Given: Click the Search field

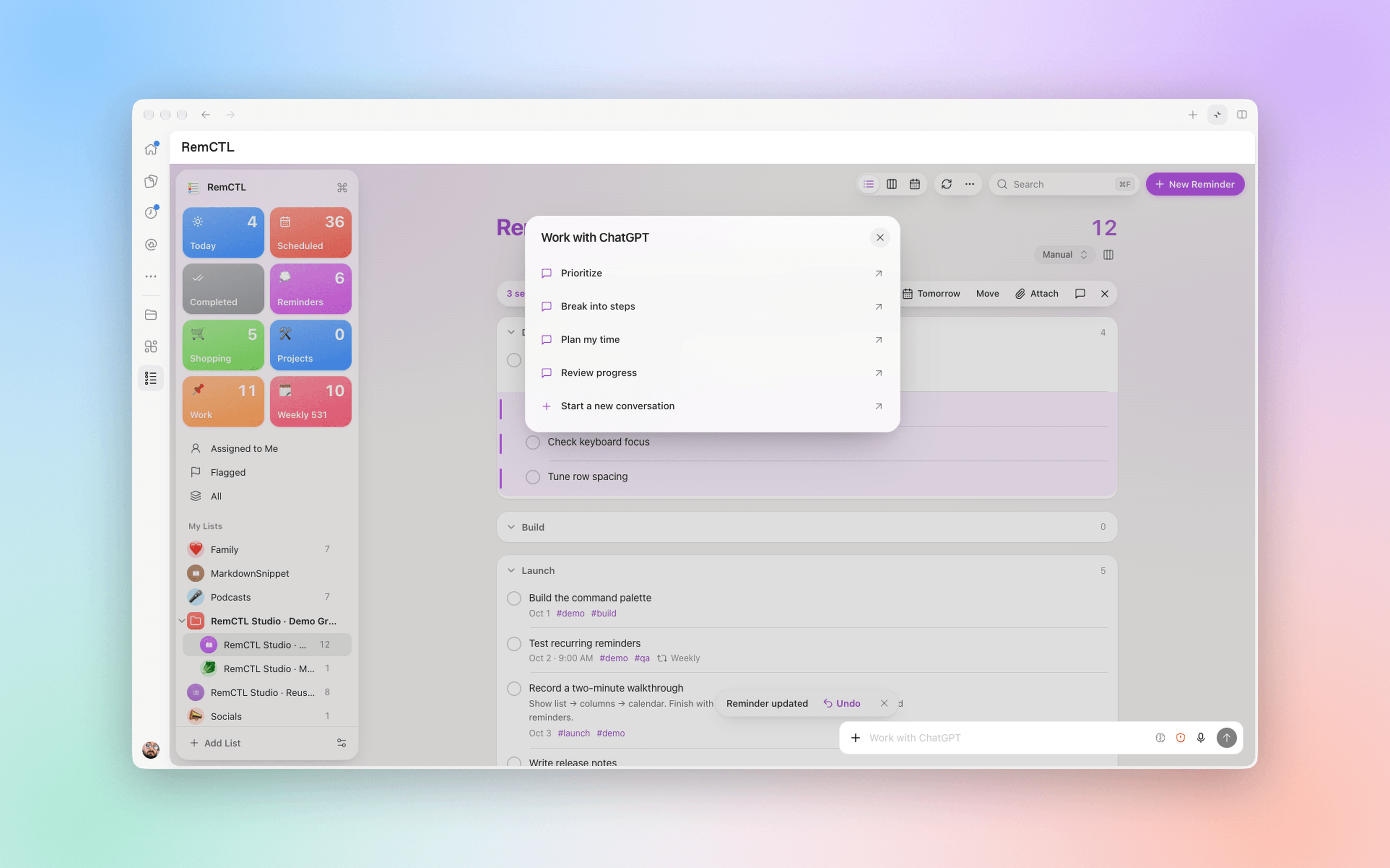Looking at the screenshot, I should pyautogui.click(x=1064, y=184).
